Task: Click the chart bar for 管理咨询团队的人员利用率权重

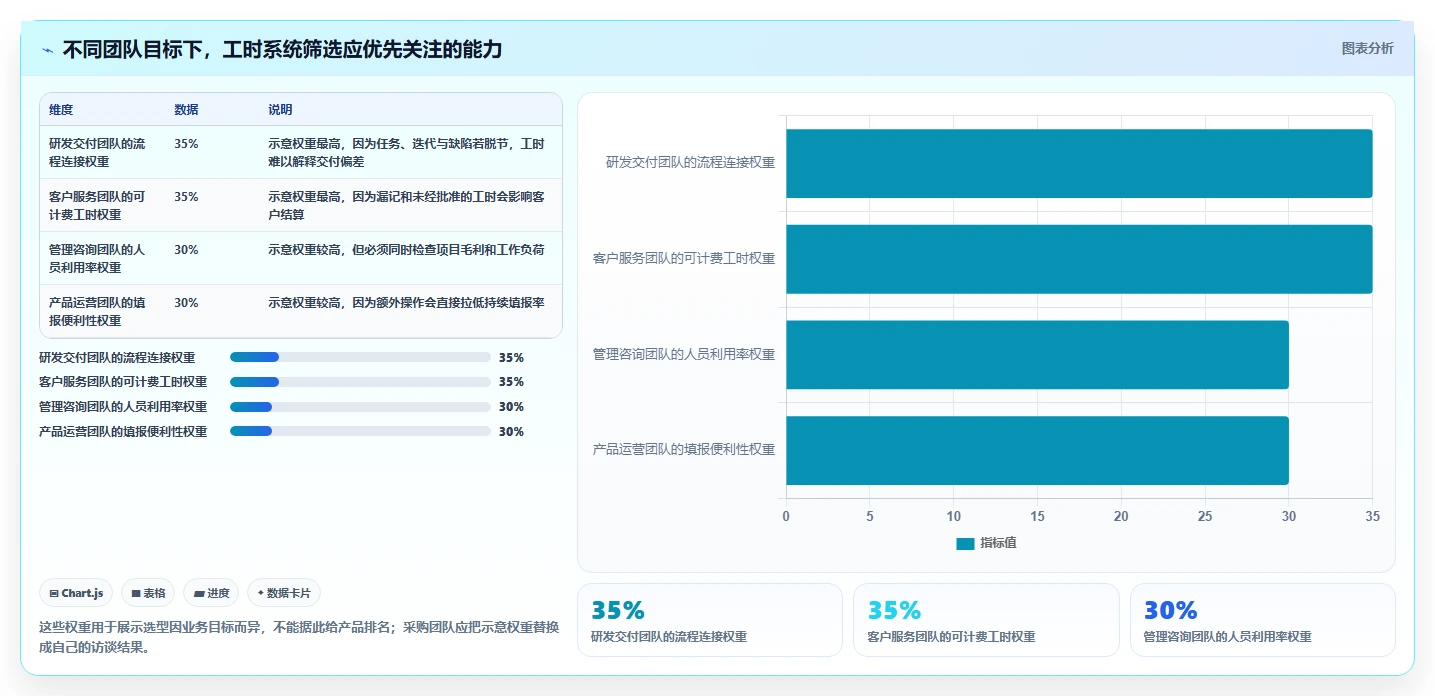Action: point(1037,355)
